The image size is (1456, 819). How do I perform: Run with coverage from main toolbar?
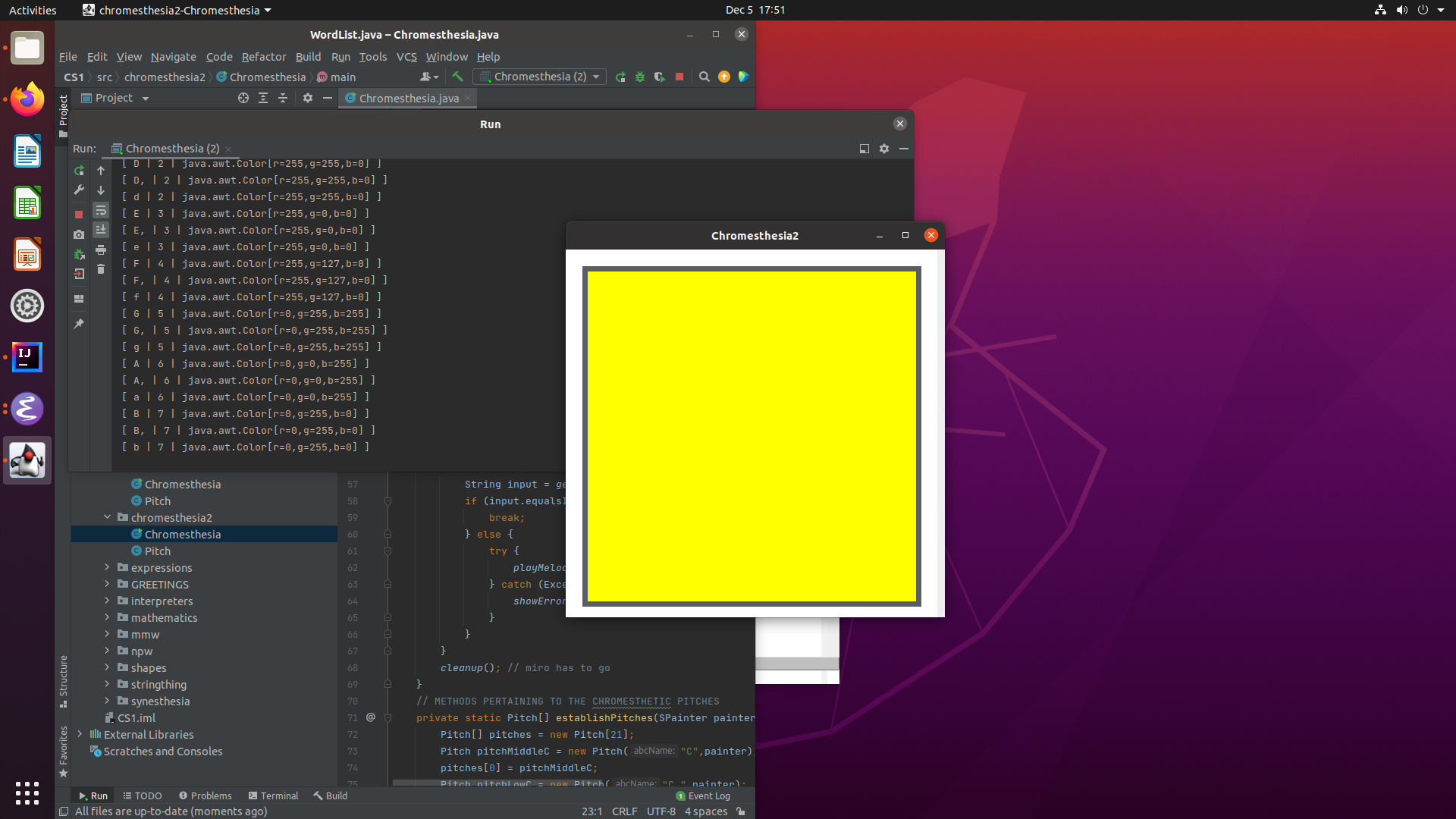(x=660, y=77)
